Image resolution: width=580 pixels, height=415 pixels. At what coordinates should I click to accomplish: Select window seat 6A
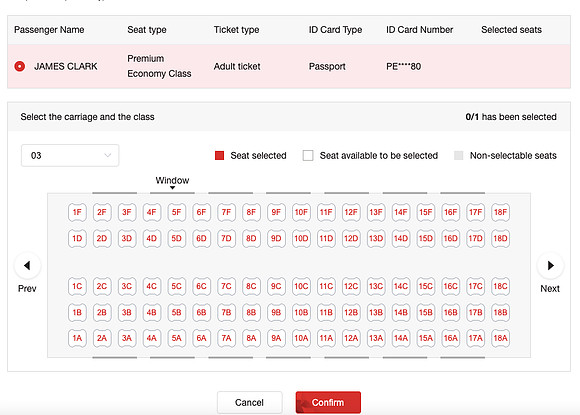(201, 338)
